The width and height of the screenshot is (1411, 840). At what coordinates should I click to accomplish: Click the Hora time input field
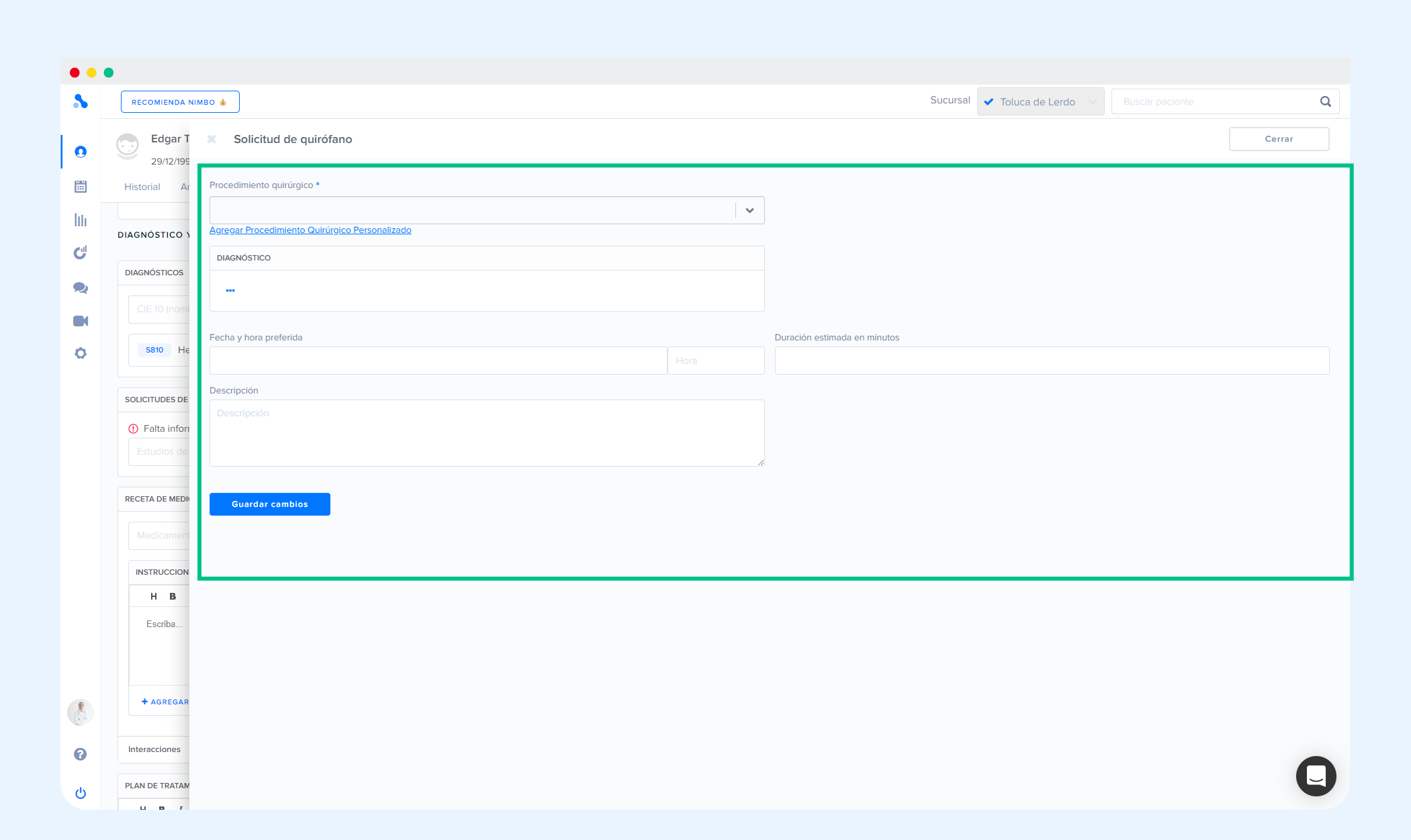715,361
